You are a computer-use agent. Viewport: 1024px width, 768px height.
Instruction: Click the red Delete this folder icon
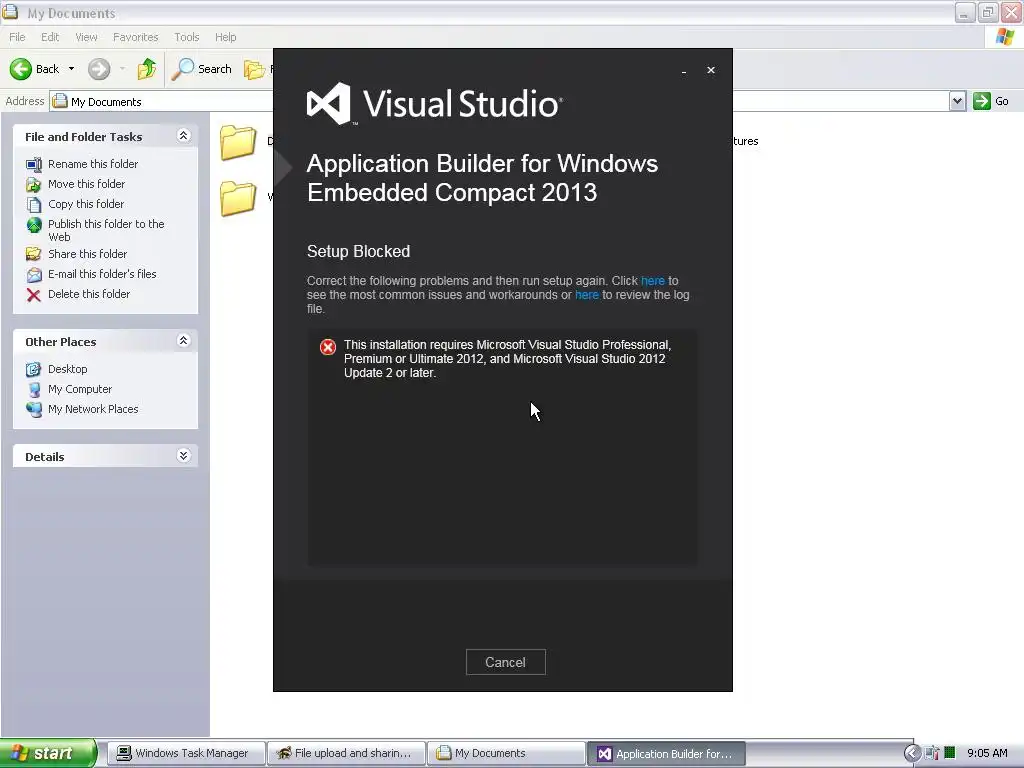click(34, 295)
